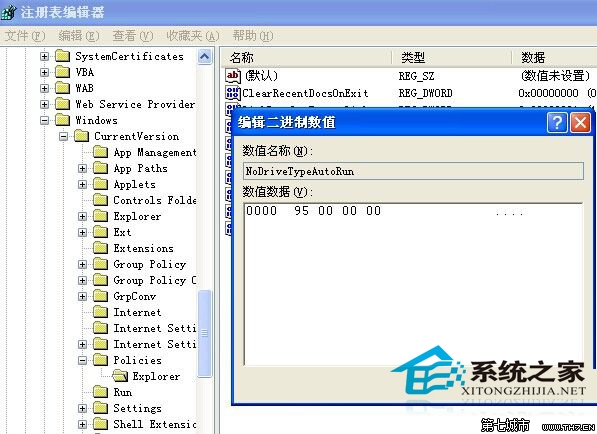
Task: Select the Web Service Provider tree item
Action: (x=135, y=104)
